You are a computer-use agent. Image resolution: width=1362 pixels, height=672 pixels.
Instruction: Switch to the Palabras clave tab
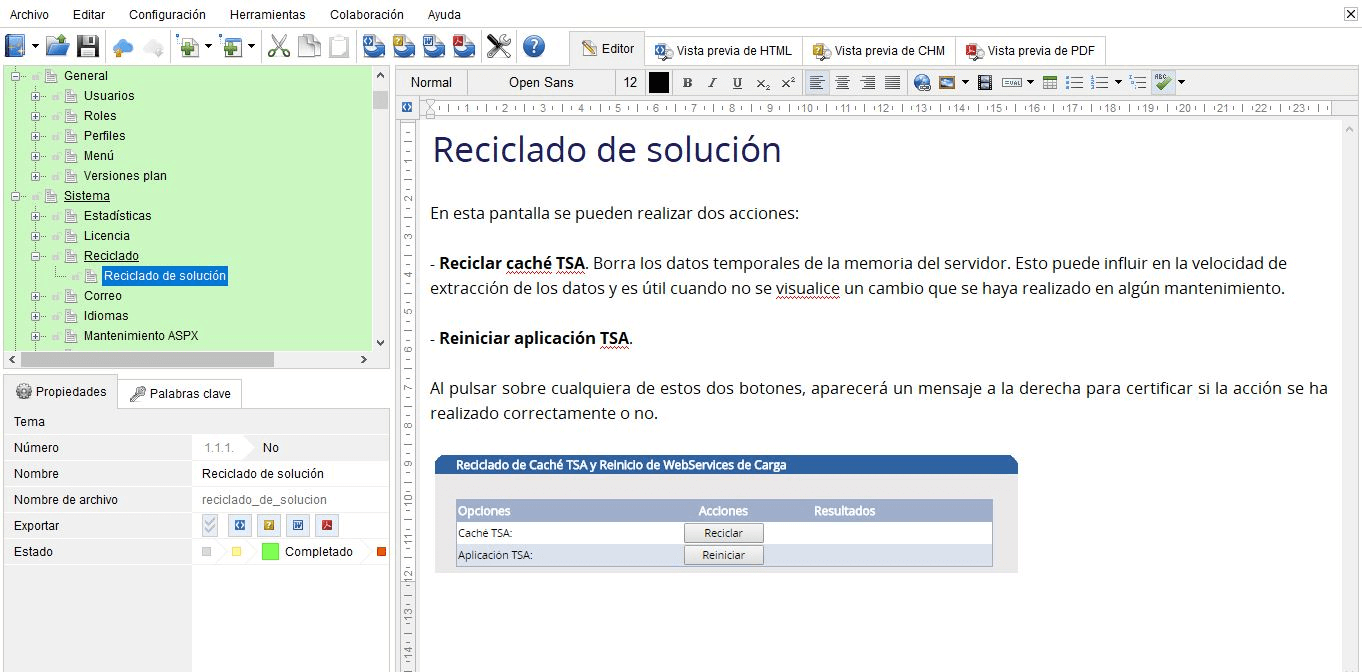coord(180,393)
